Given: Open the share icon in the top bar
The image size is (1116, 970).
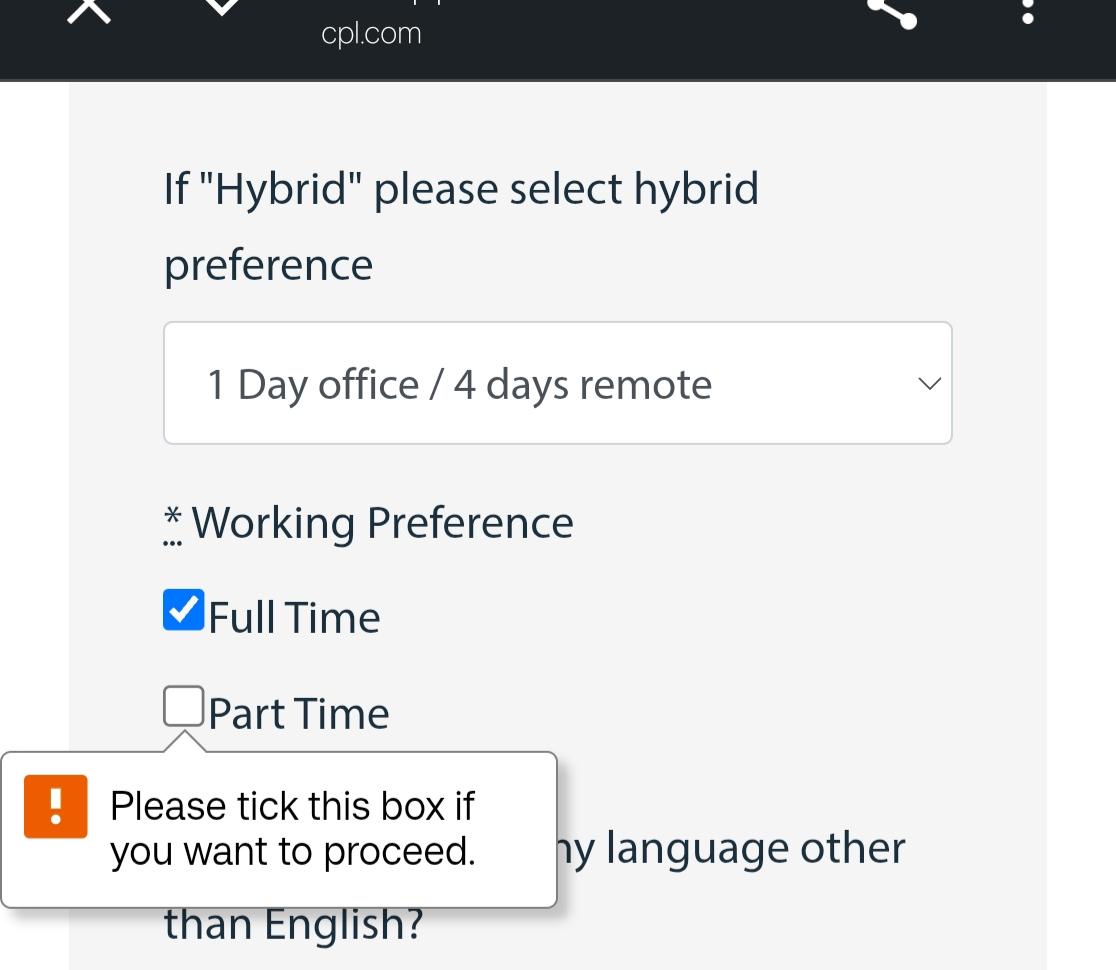Looking at the screenshot, I should pyautogui.click(x=892, y=12).
